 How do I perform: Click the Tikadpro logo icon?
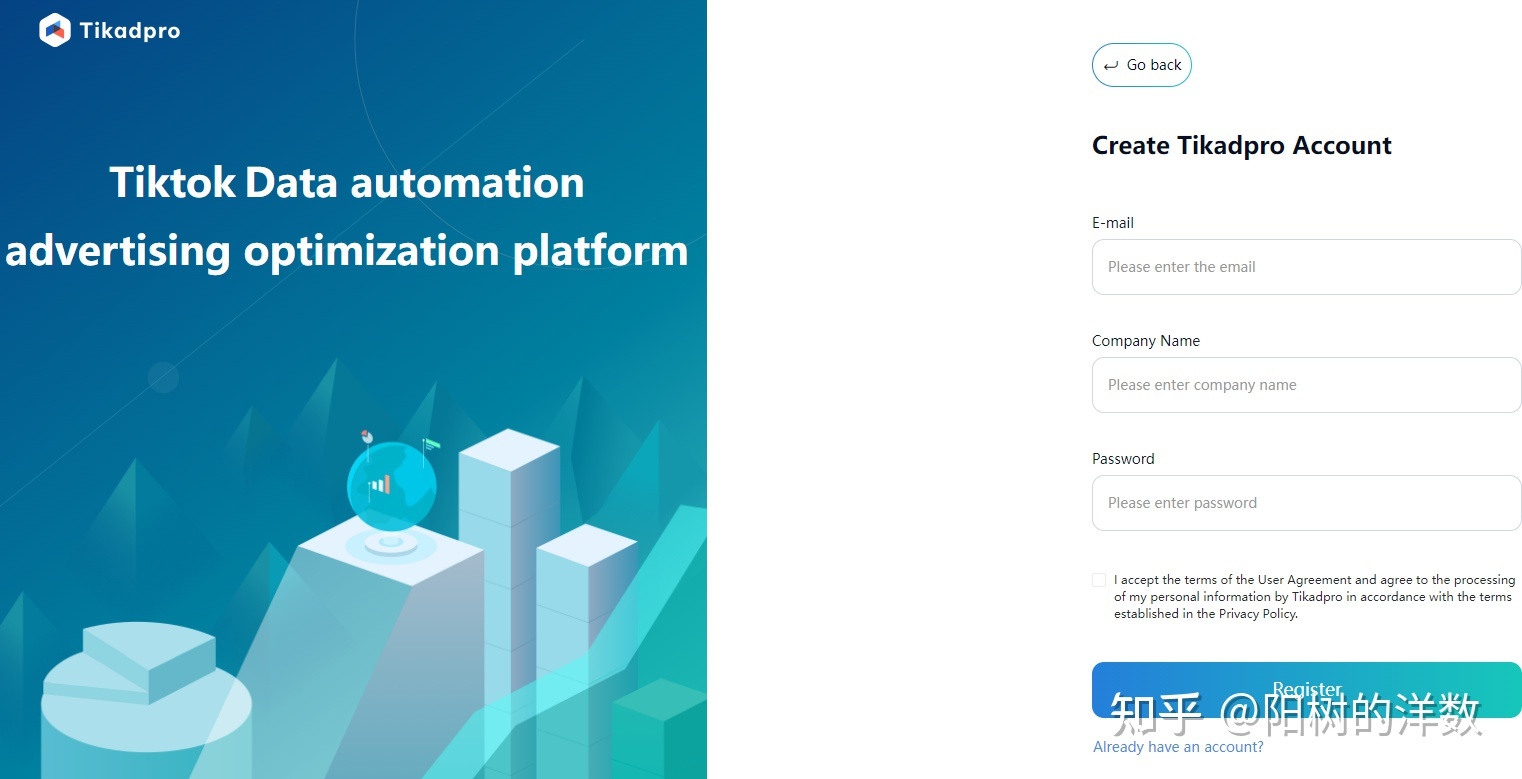pos(55,30)
